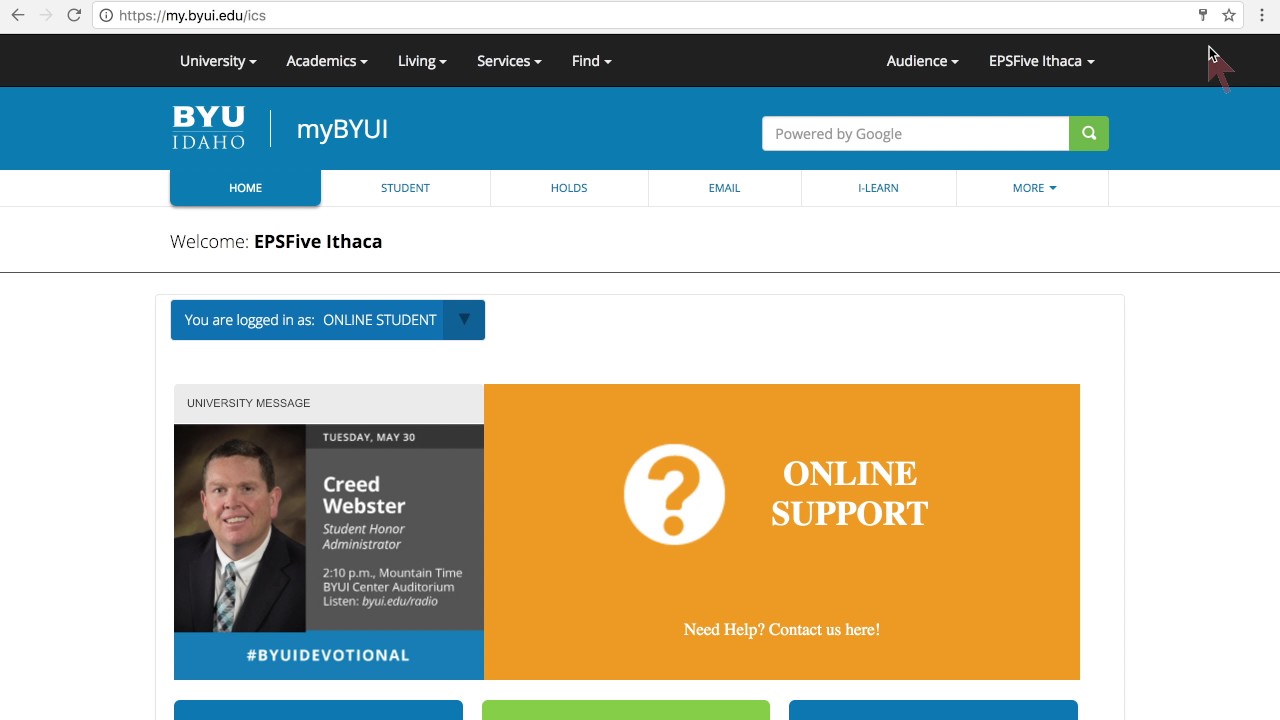Bookmark this page with the star icon

[1229, 15]
